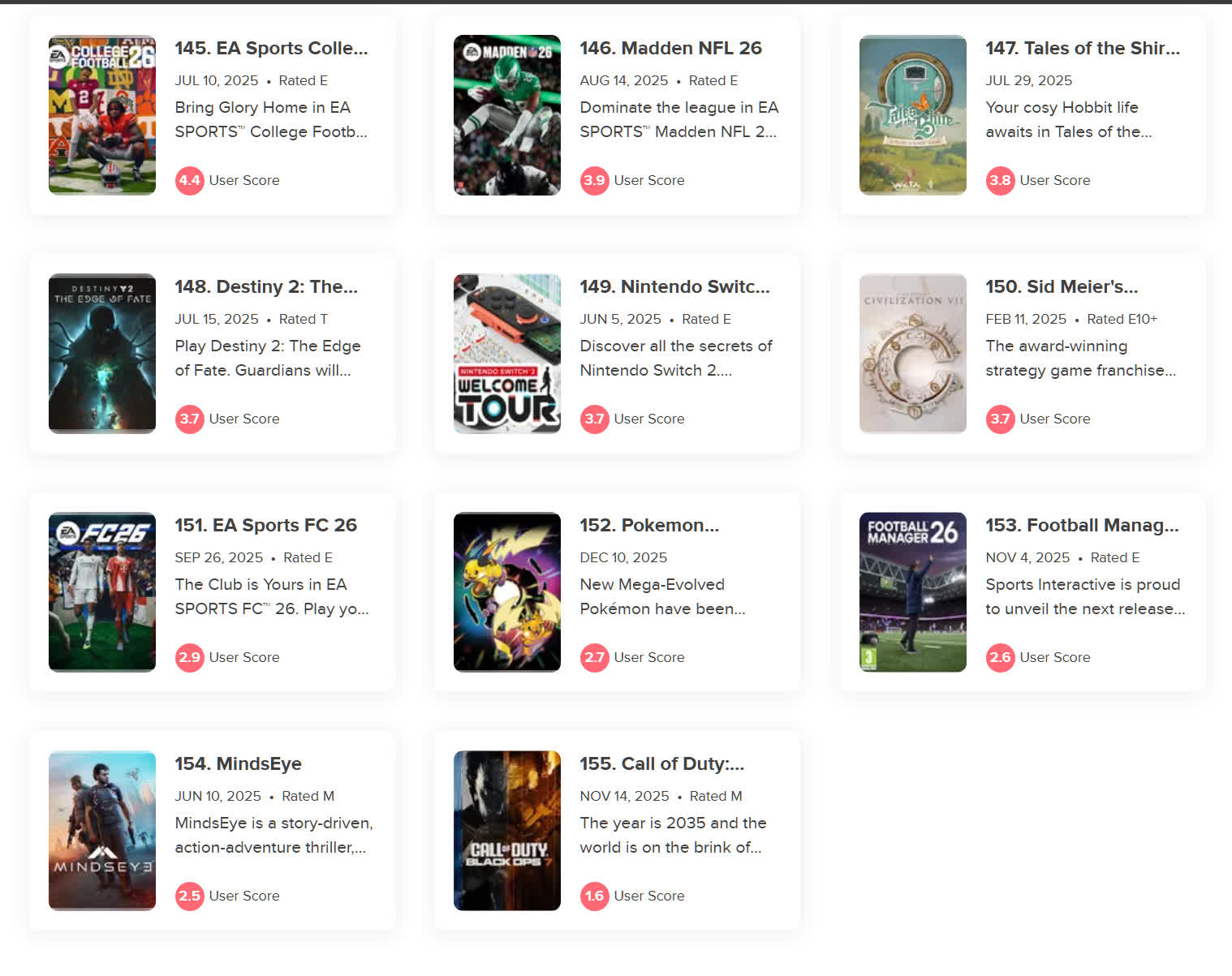The height and width of the screenshot is (976, 1232).
Task: Click the 4.4 user score badge
Action: (x=189, y=180)
